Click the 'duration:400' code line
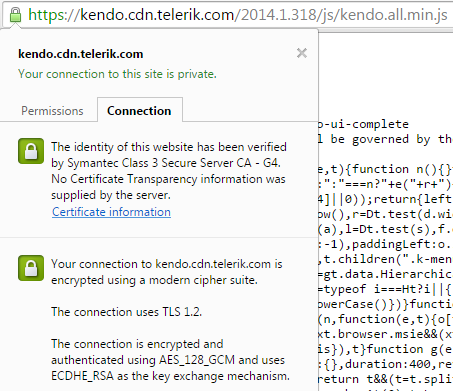 point(385,364)
